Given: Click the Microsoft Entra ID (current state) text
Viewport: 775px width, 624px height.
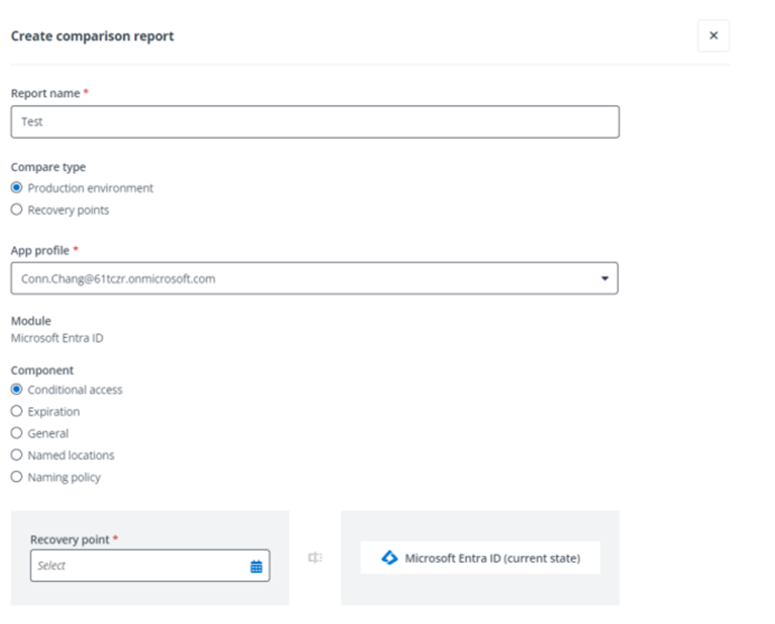Looking at the screenshot, I should 492,558.
